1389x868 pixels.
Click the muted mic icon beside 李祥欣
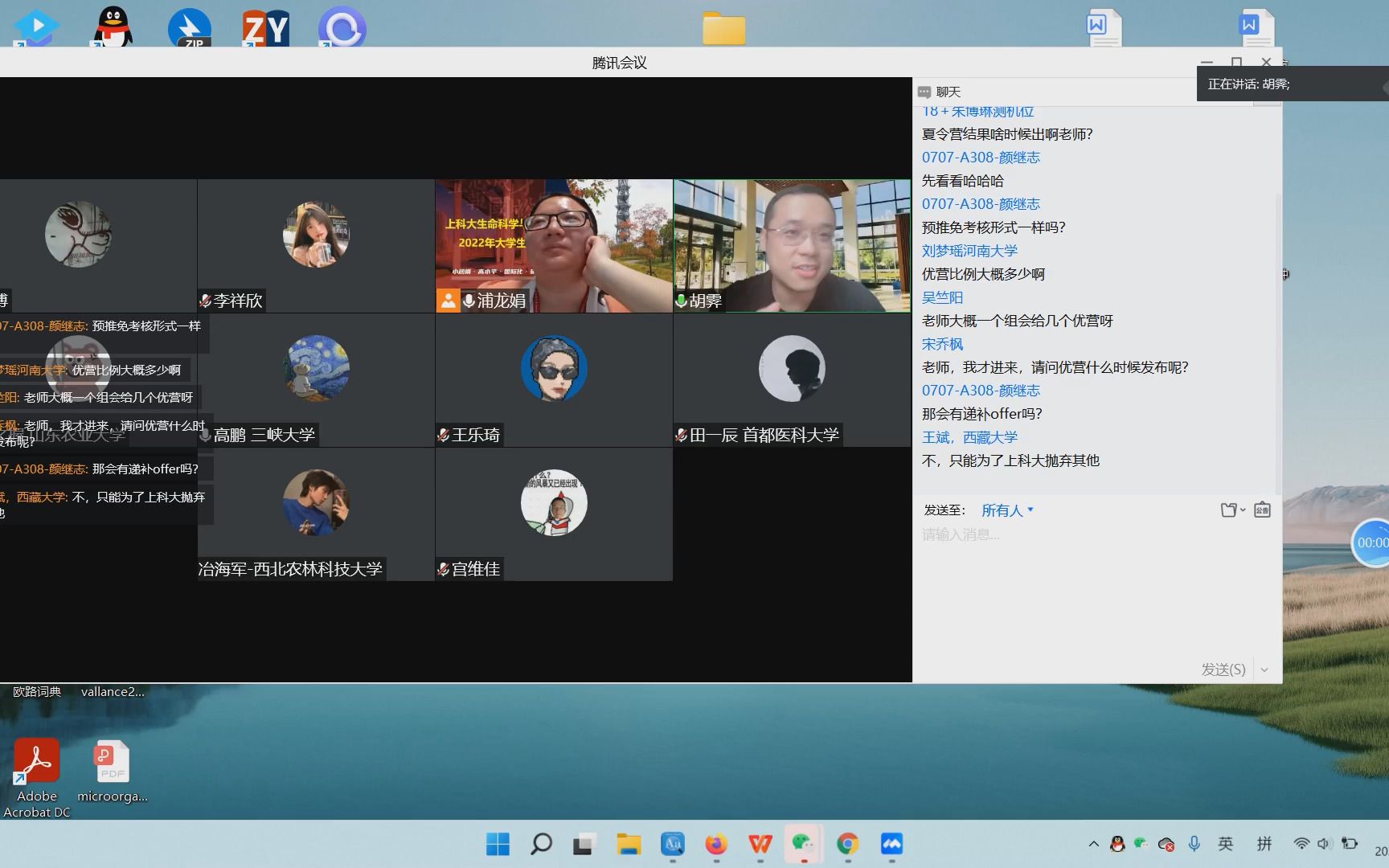(205, 301)
